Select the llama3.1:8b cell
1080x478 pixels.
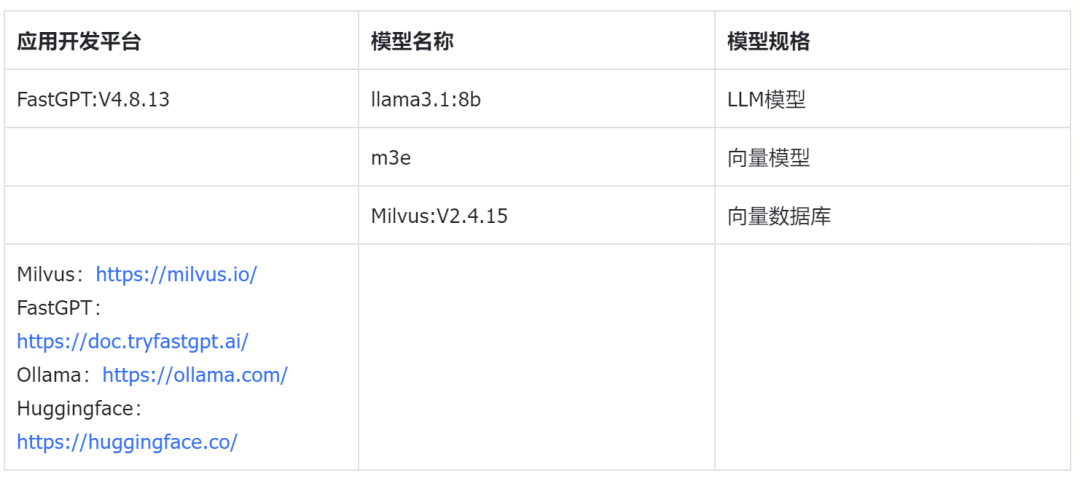425,99
